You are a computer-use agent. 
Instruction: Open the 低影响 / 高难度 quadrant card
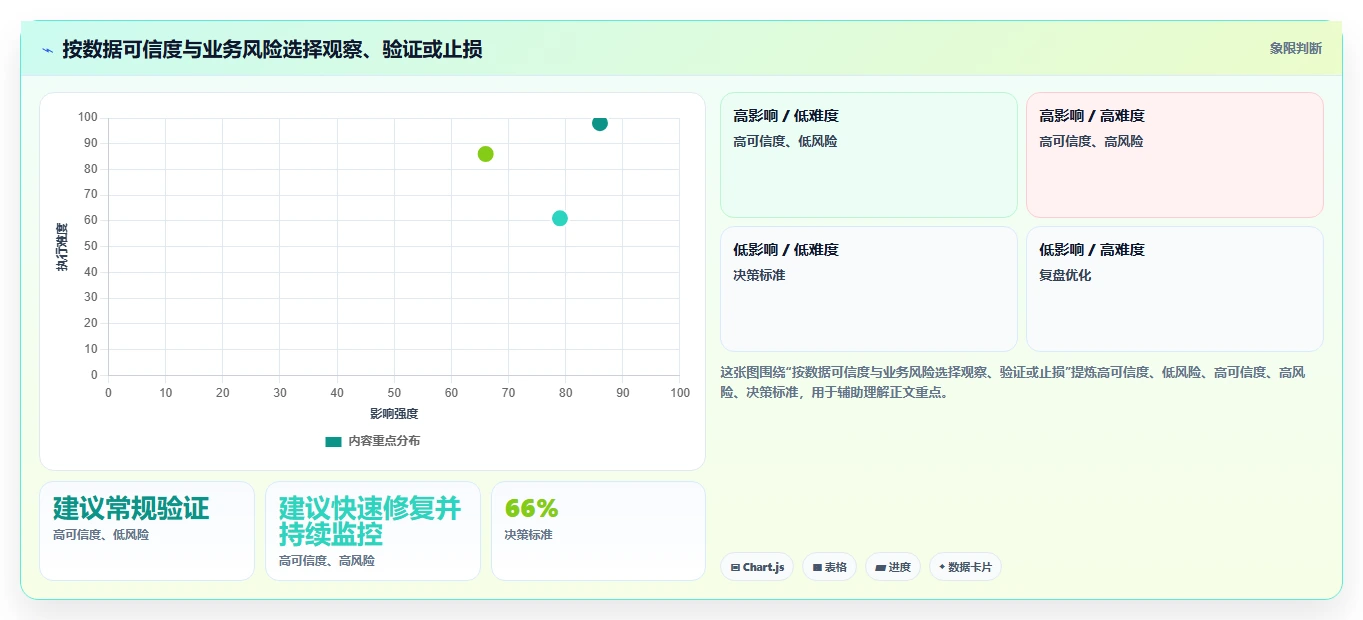tap(1174, 289)
